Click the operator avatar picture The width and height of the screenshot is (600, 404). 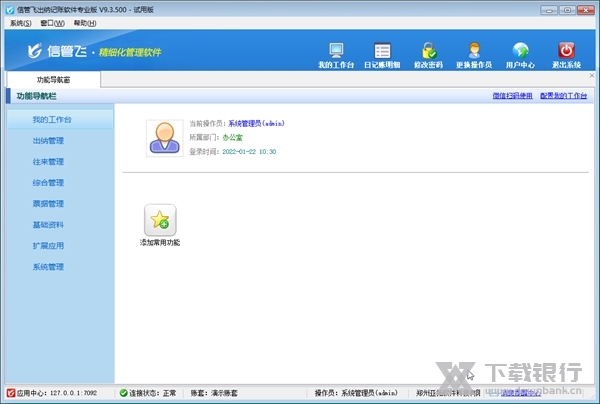pyautogui.click(x=165, y=138)
